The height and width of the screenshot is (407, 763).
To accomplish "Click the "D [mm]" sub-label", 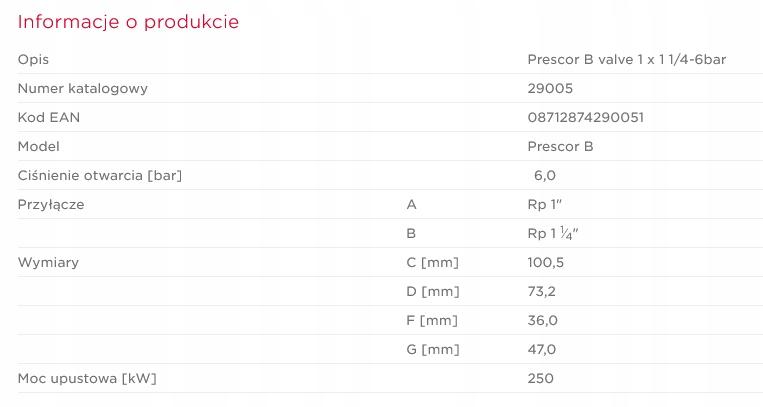I will [432, 291].
